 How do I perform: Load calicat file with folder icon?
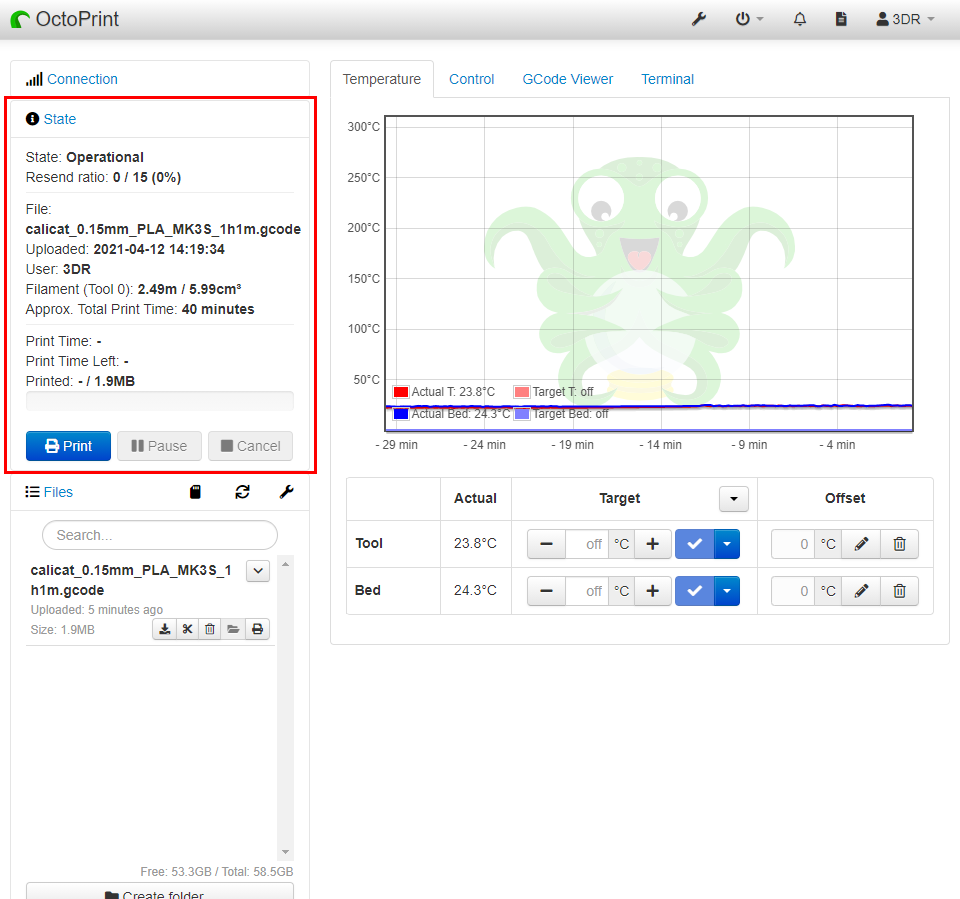[233, 629]
